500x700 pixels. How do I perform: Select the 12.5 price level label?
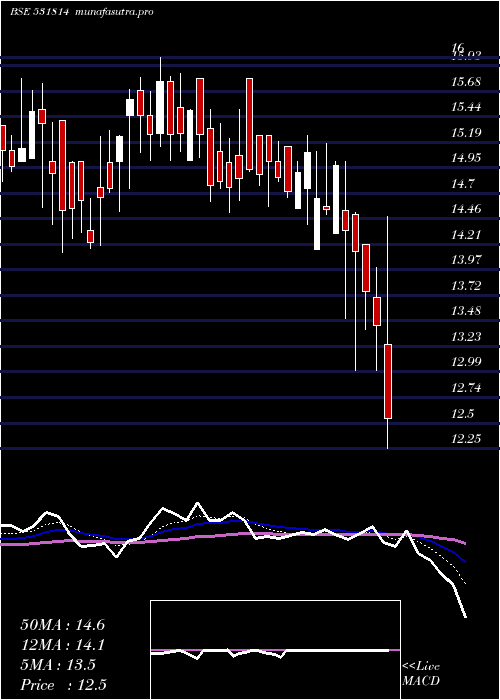tap(462, 414)
